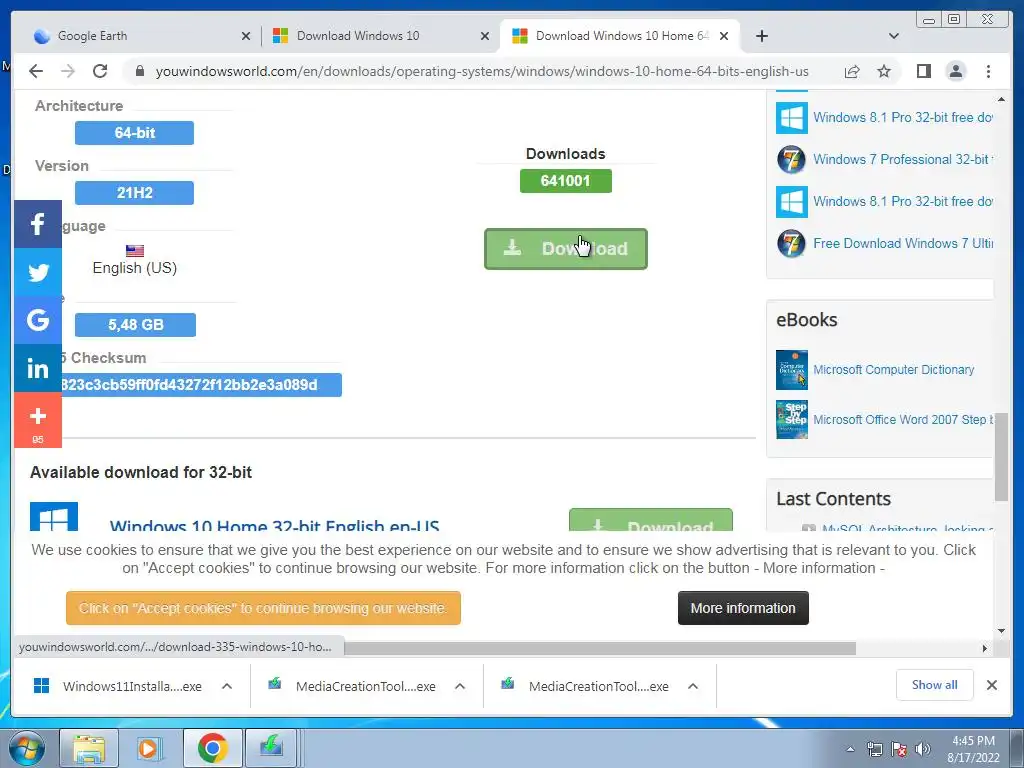Open the taskbar clock showing 4:45 PM
This screenshot has height=768, width=1024.
[973, 749]
